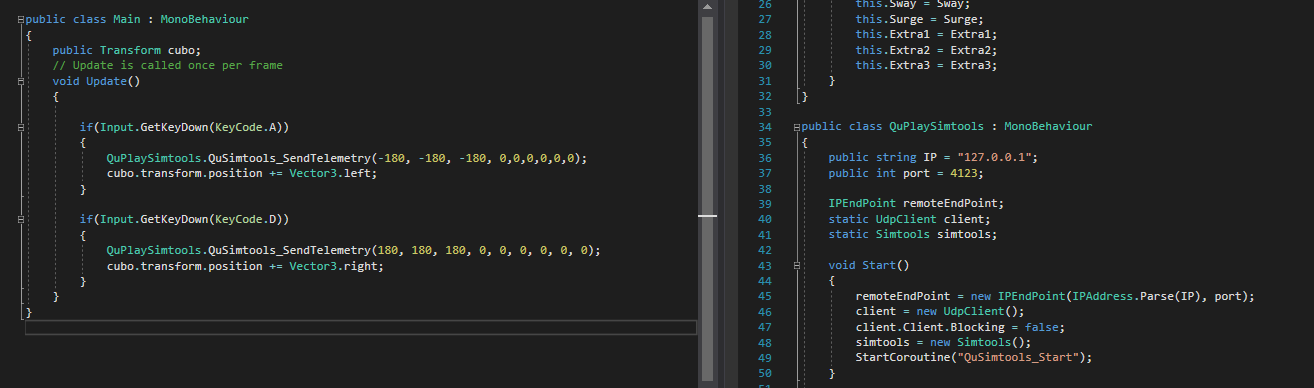The height and width of the screenshot is (388, 1314).
Task: Click SendTelemetry call with positive 180 arguments
Action: click(353, 250)
